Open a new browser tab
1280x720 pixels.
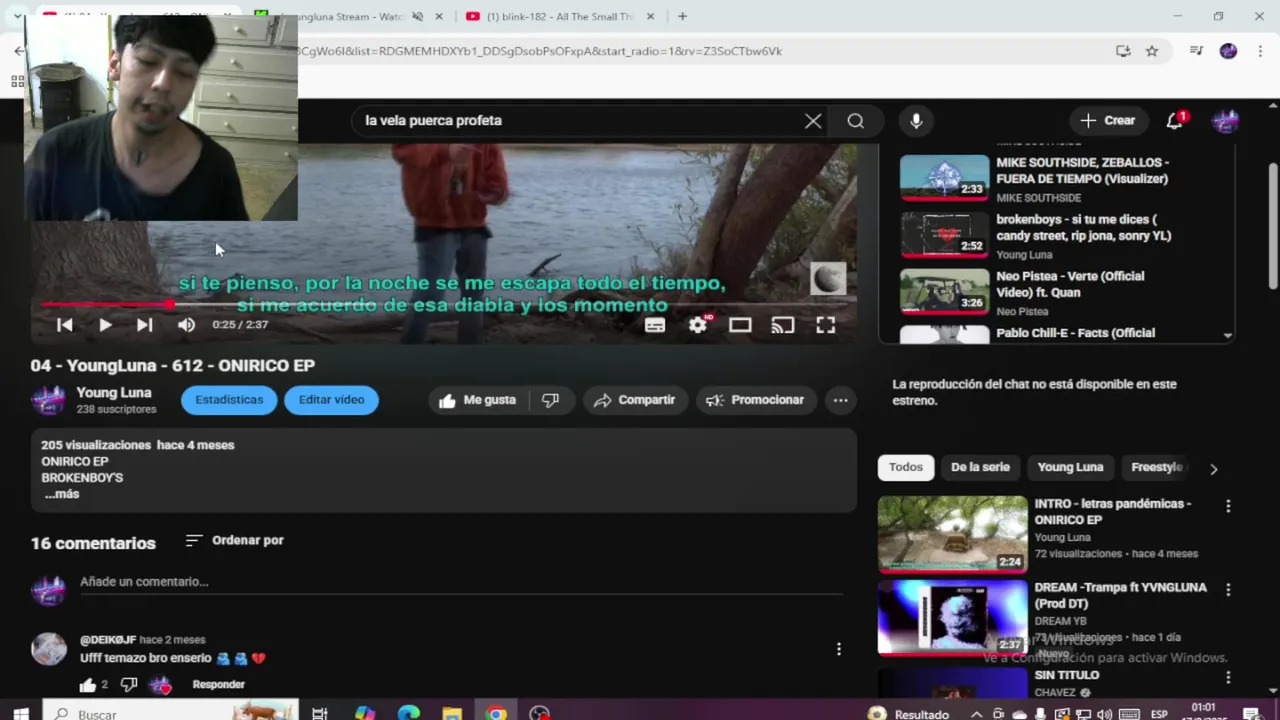click(x=682, y=17)
